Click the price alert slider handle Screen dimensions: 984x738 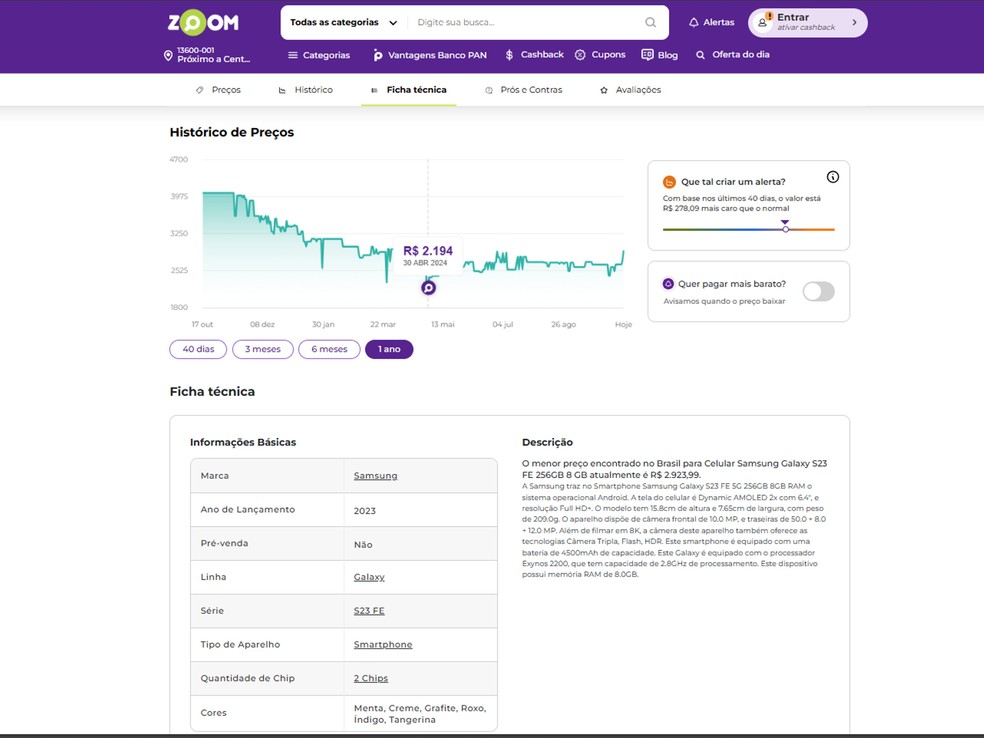coord(785,229)
